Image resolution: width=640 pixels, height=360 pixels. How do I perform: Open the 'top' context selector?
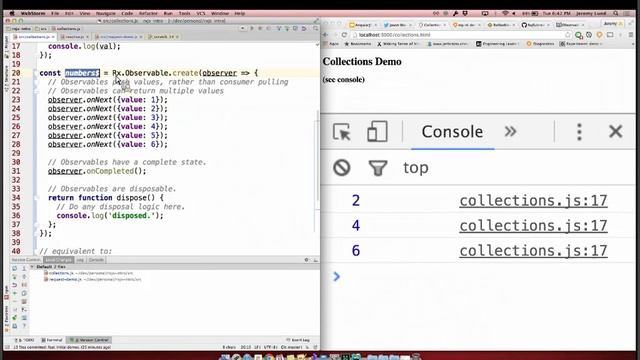(416, 168)
